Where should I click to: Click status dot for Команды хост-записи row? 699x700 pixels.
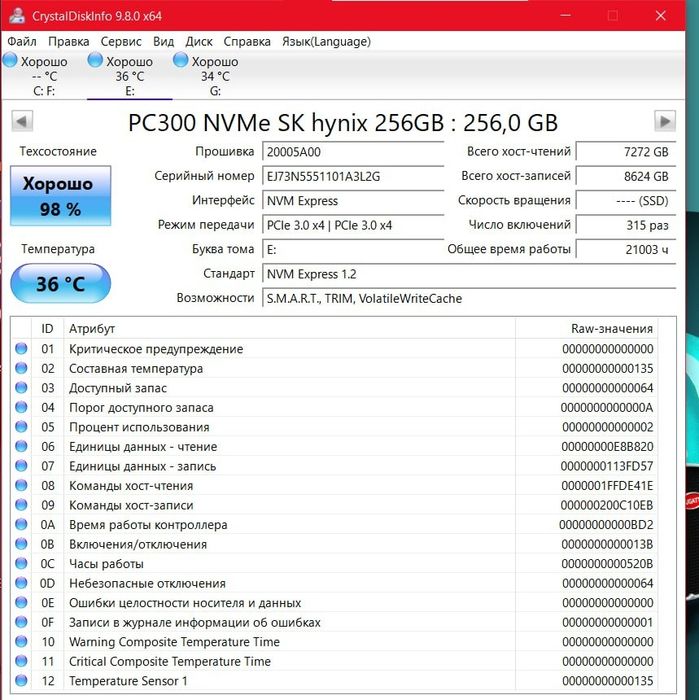click(21, 505)
